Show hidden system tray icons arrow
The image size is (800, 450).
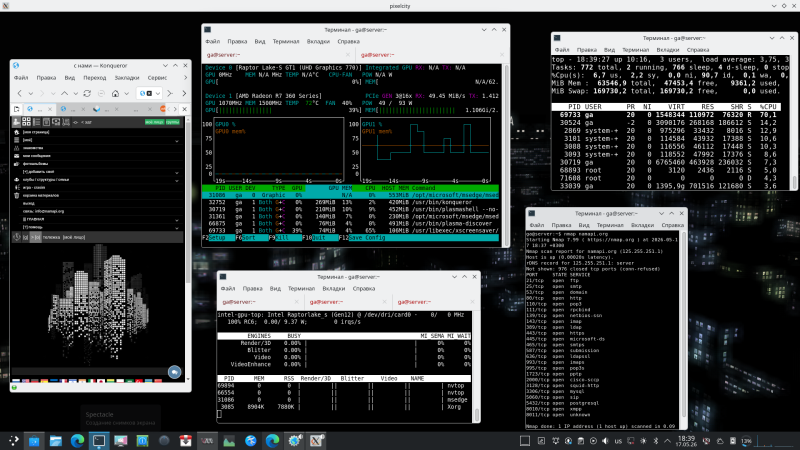(667, 441)
